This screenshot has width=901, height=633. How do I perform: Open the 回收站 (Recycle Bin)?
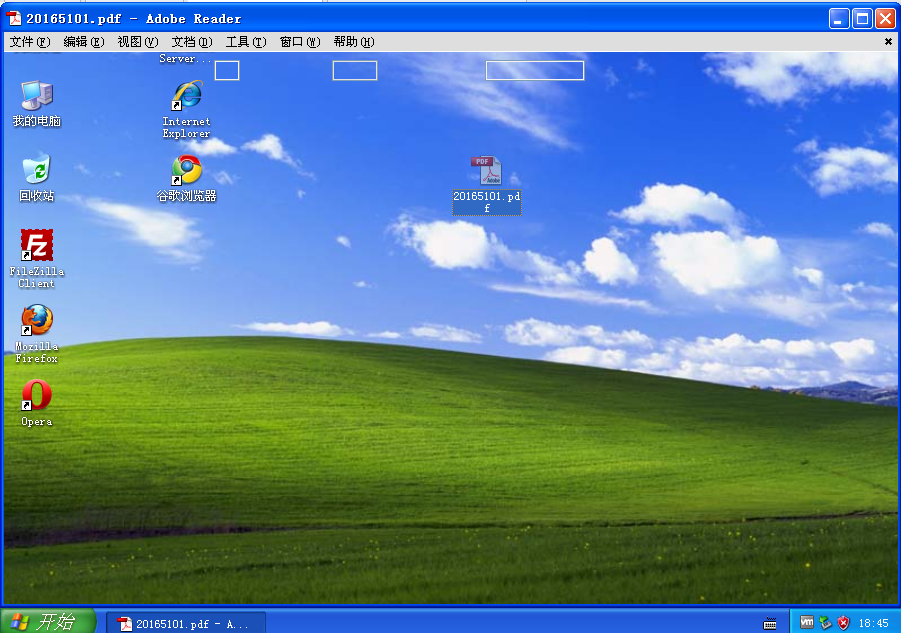(35, 168)
